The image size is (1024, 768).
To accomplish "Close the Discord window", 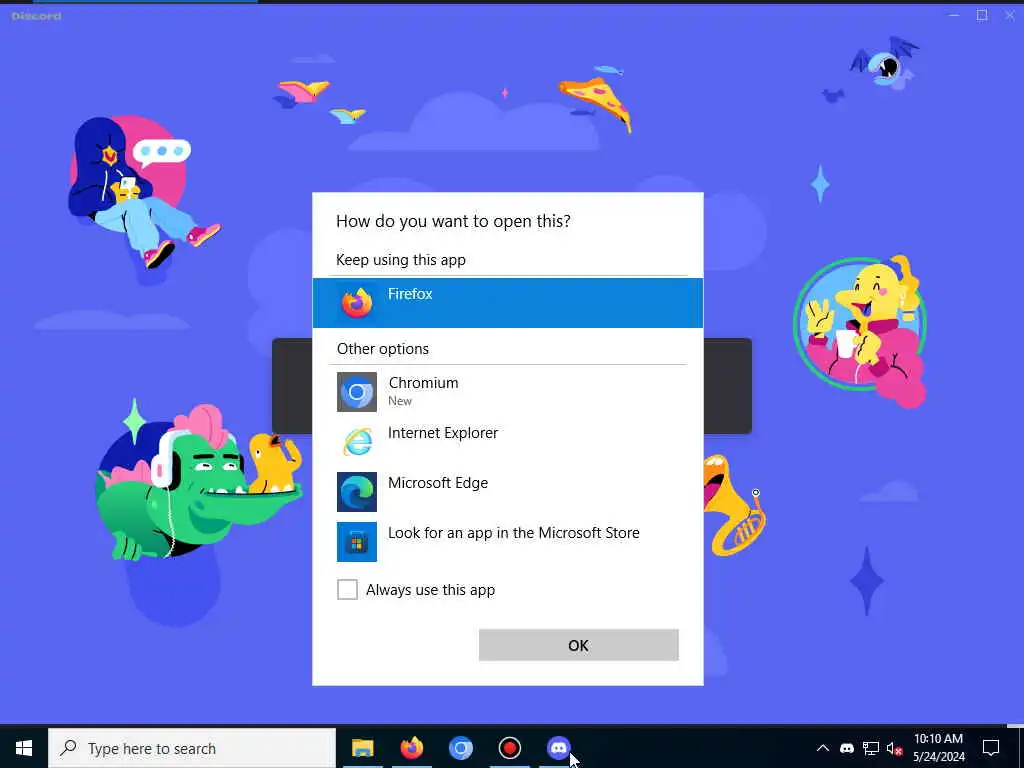I will 1010,15.
